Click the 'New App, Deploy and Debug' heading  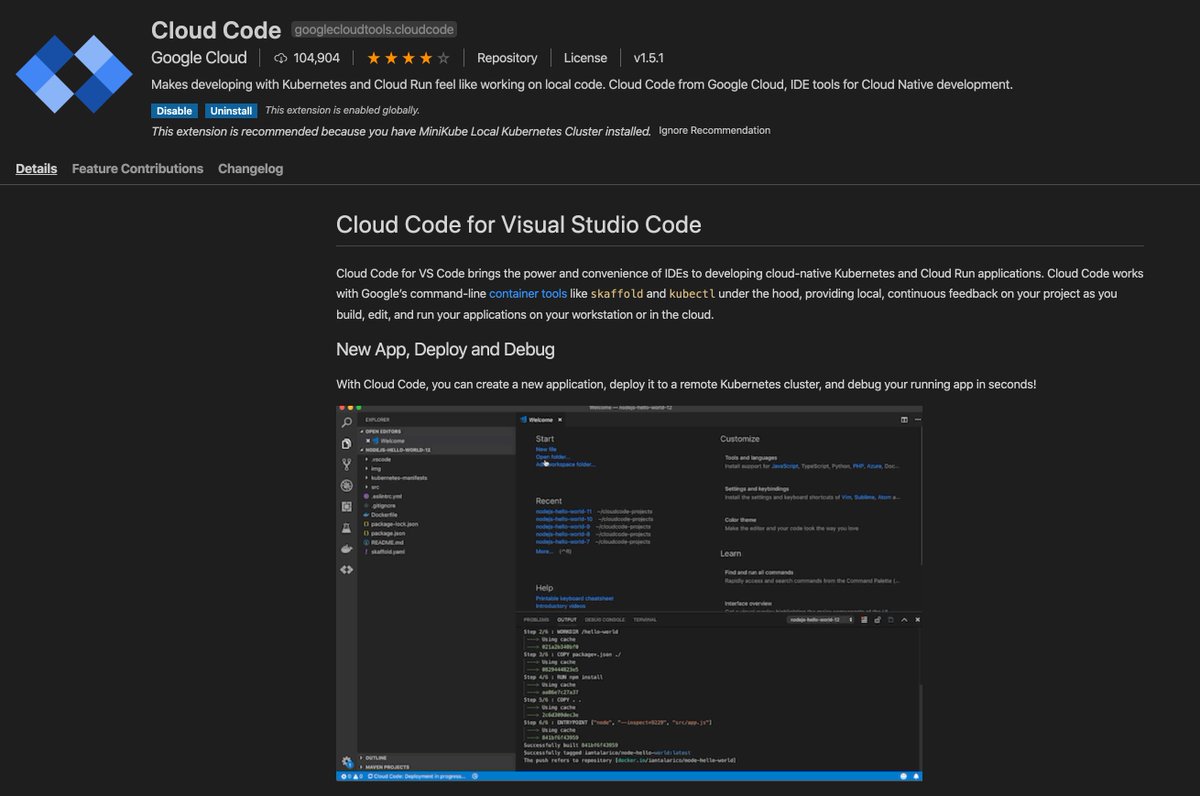click(x=445, y=350)
